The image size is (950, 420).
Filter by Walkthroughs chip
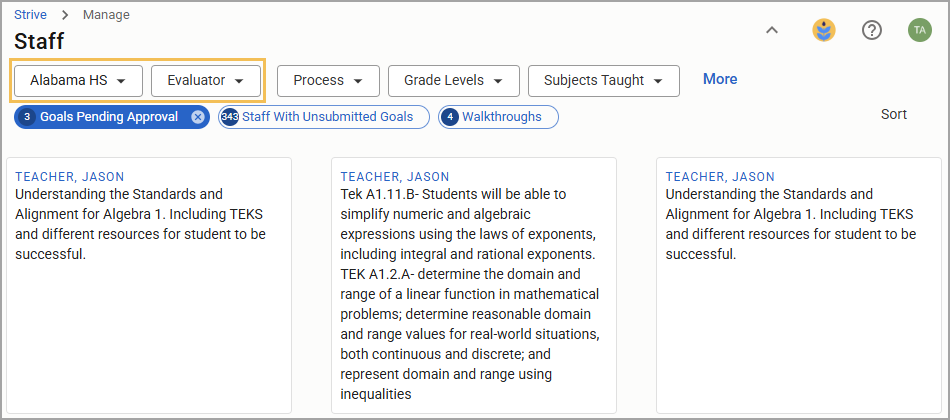pos(498,117)
